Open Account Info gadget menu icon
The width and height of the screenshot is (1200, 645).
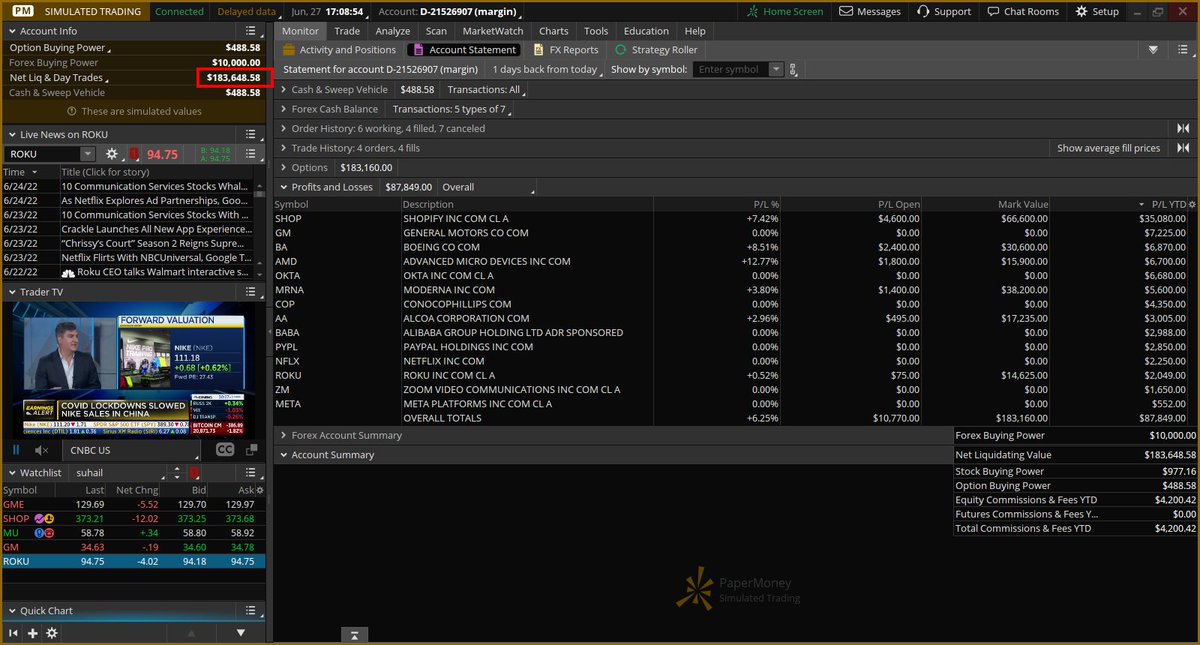(253, 31)
